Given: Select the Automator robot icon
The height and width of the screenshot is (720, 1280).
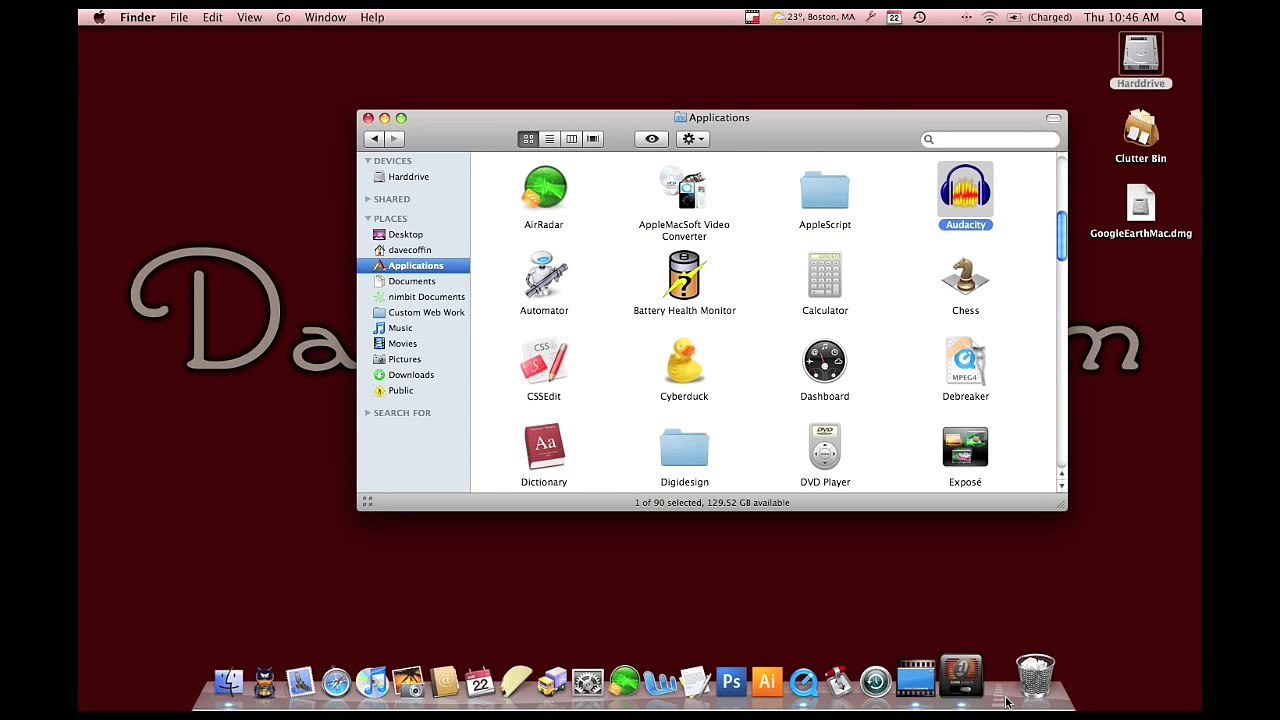Looking at the screenshot, I should [x=544, y=274].
